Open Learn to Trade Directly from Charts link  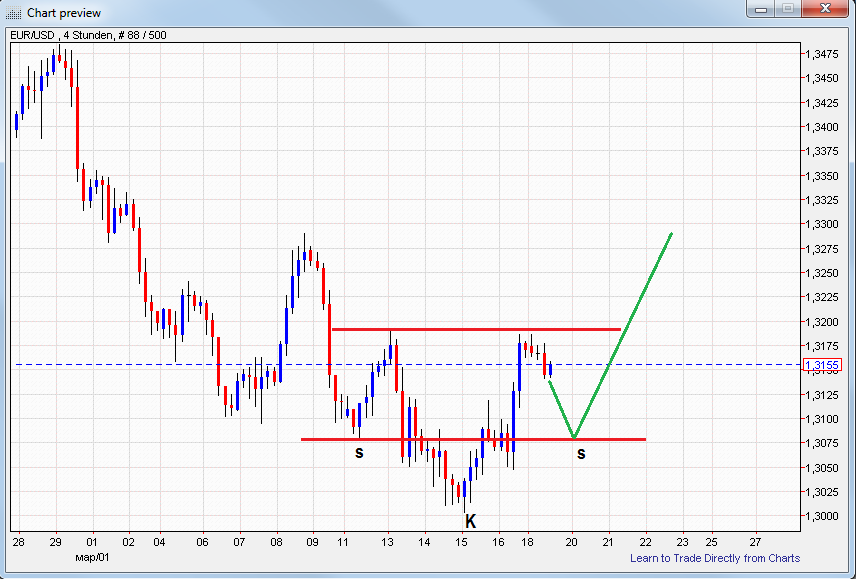click(x=715, y=558)
